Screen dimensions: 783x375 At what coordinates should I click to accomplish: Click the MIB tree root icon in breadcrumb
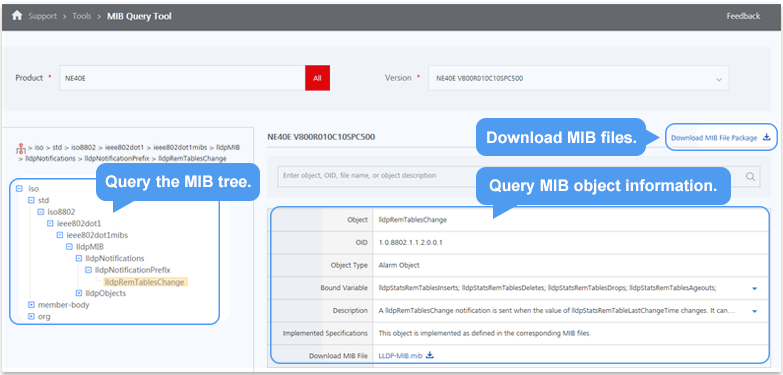pyautogui.click(x=21, y=148)
